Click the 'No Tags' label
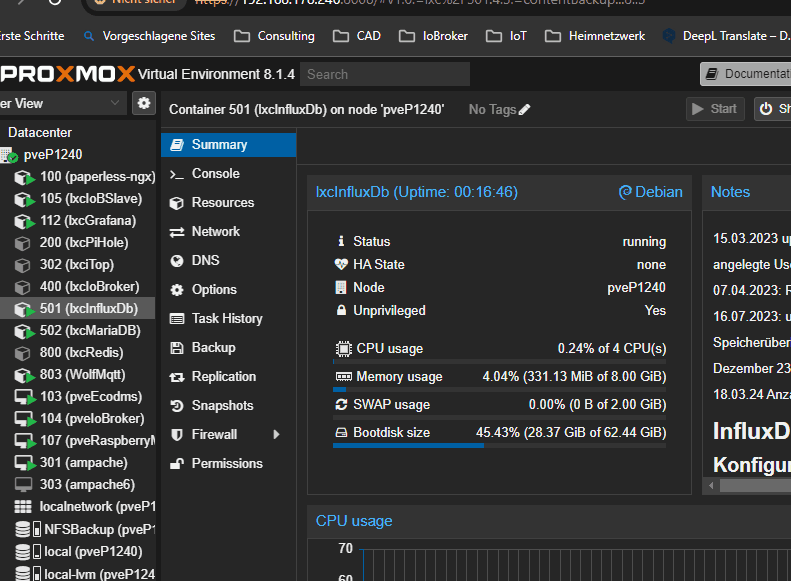791x581 pixels. pyautogui.click(x=492, y=109)
